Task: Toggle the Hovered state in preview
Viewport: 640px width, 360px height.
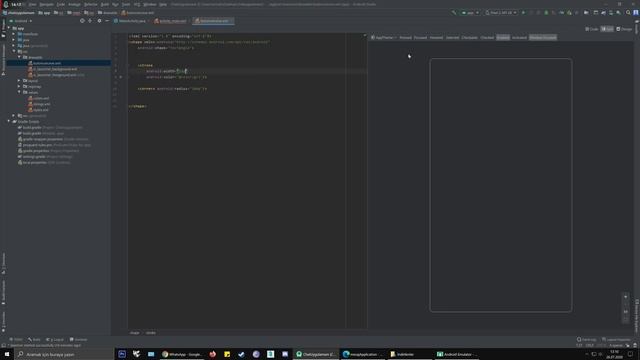Action: click(x=436, y=38)
